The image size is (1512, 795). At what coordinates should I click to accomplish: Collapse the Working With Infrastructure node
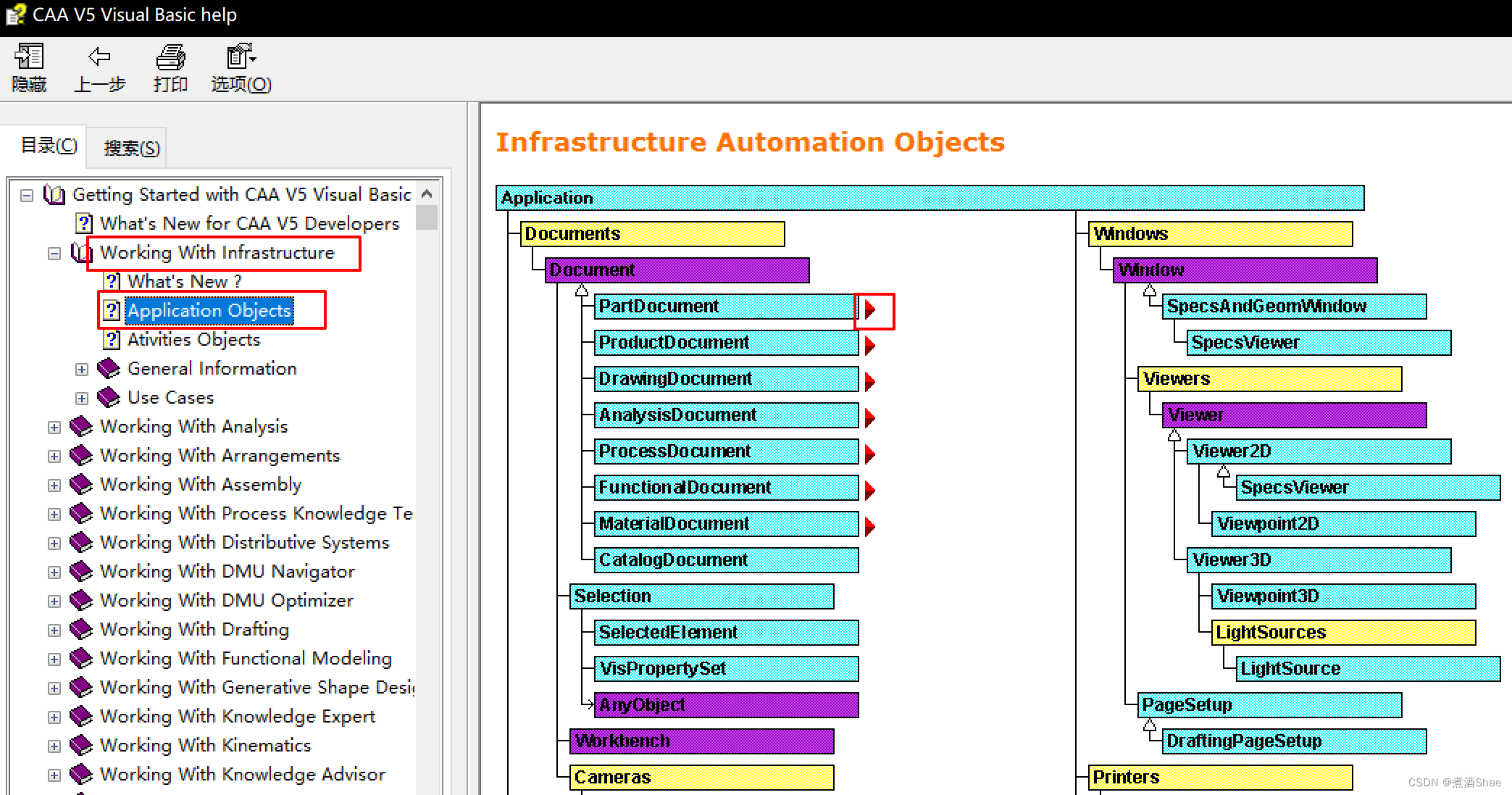54,253
